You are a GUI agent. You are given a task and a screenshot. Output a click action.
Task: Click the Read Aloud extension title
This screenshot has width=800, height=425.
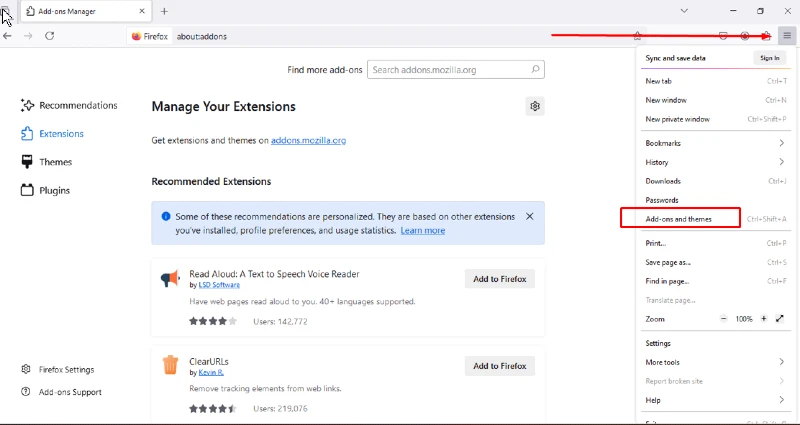(274, 274)
